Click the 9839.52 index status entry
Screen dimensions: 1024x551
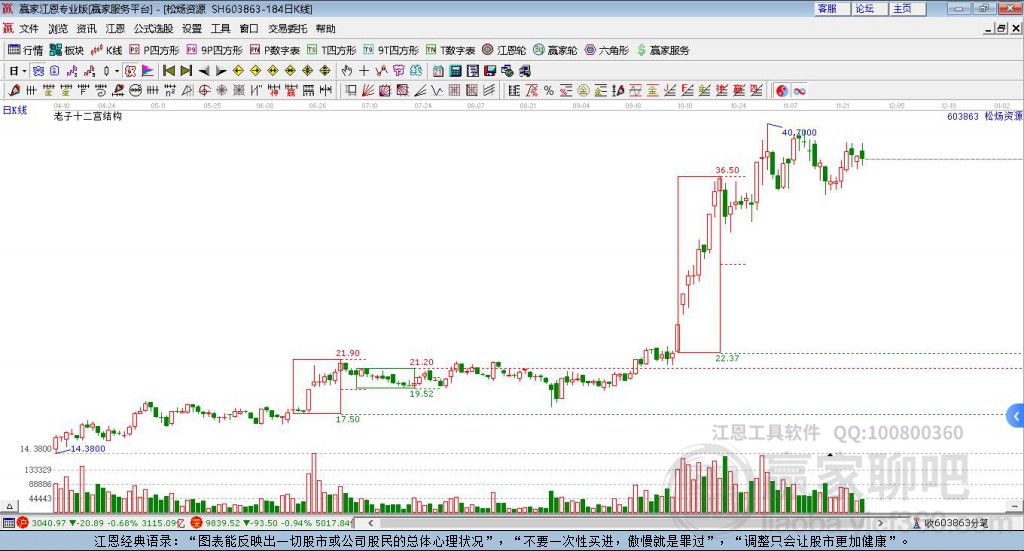pos(274,523)
